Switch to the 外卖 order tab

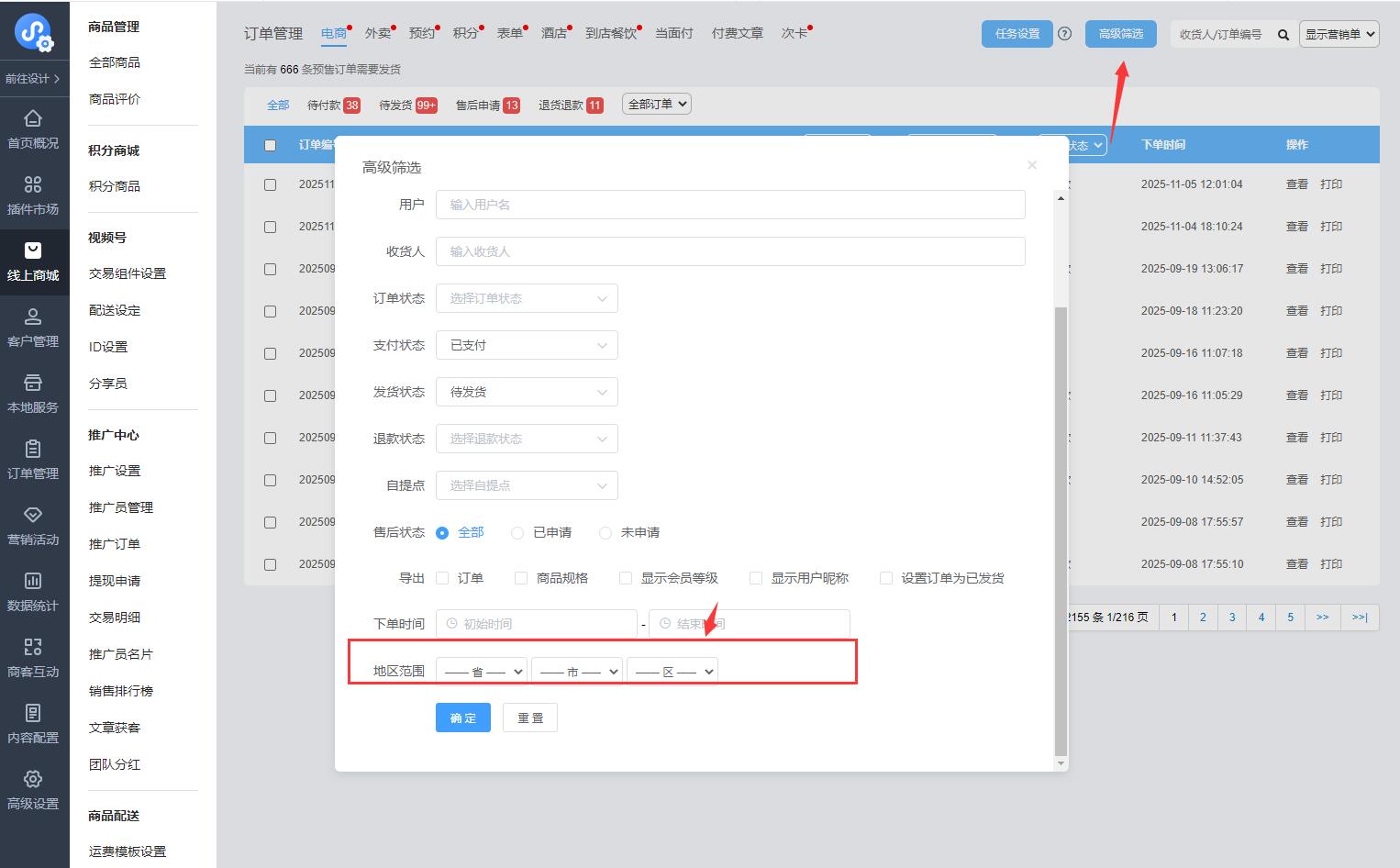pos(377,33)
